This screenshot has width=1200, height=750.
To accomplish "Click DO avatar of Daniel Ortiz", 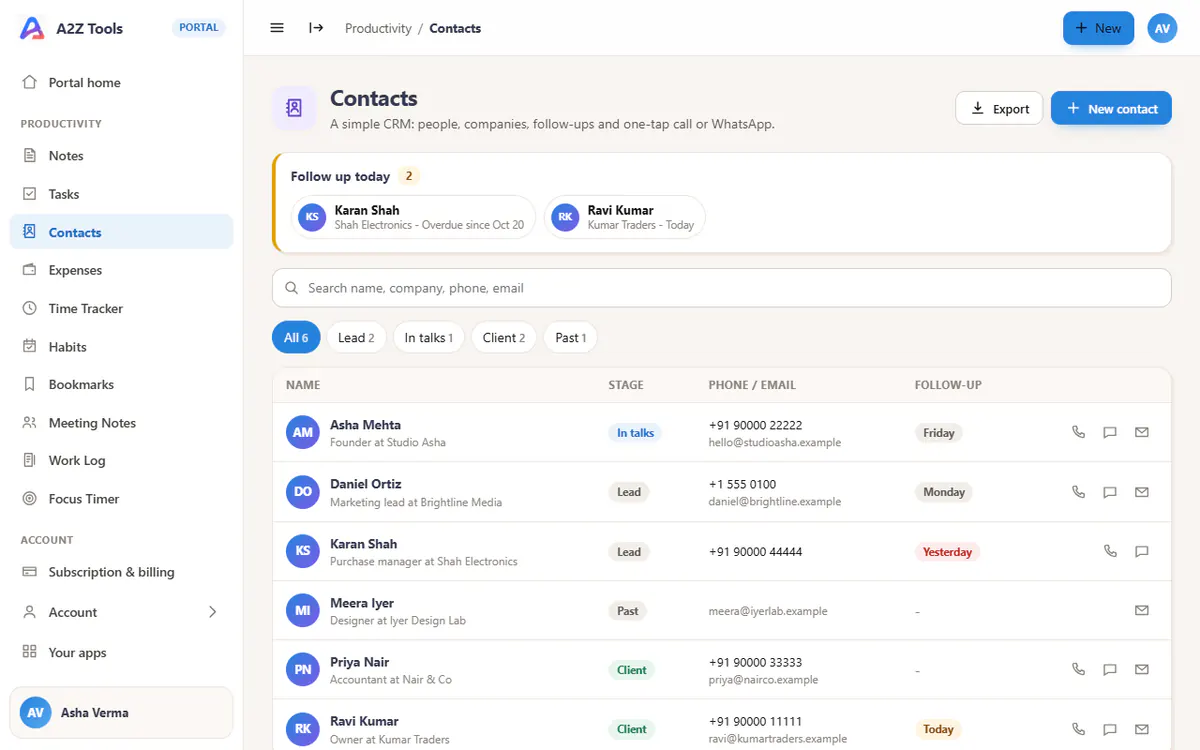I will pos(302,492).
